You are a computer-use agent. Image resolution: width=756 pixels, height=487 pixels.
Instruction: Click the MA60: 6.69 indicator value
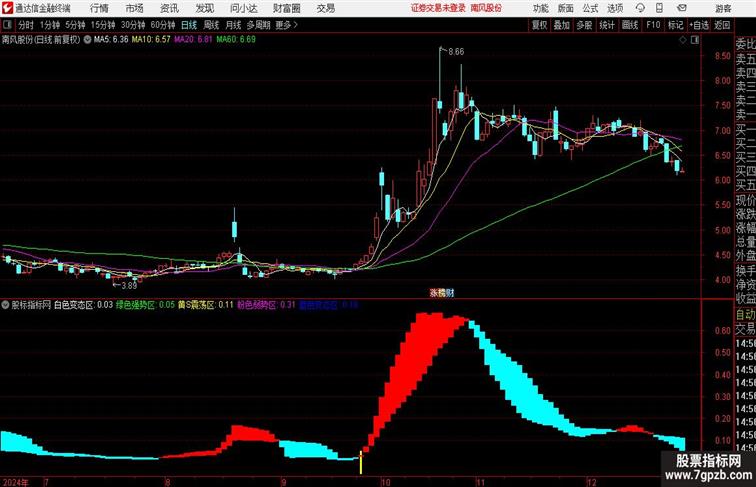236,40
